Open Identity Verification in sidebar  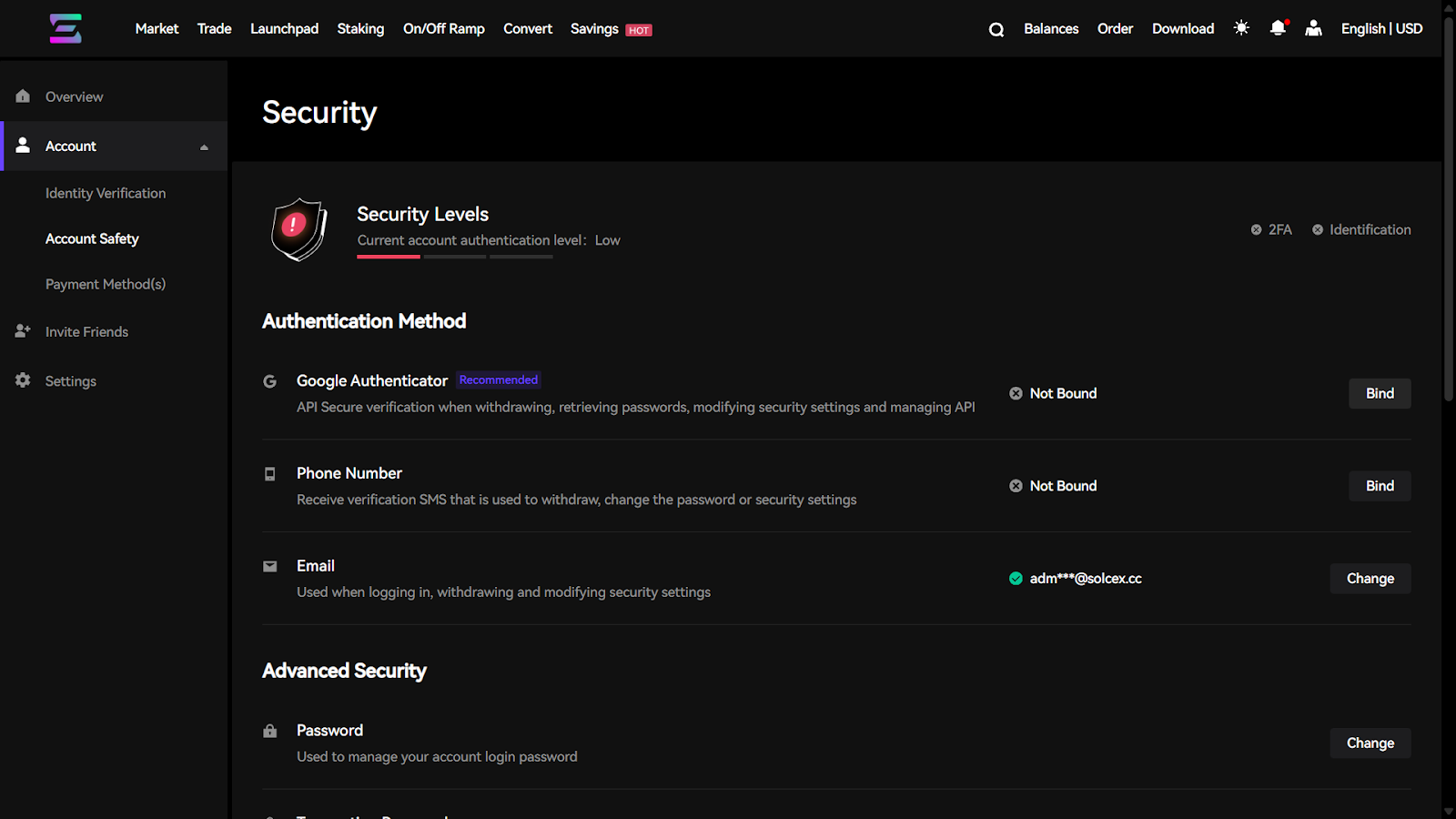pyautogui.click(x=106, y=193)
